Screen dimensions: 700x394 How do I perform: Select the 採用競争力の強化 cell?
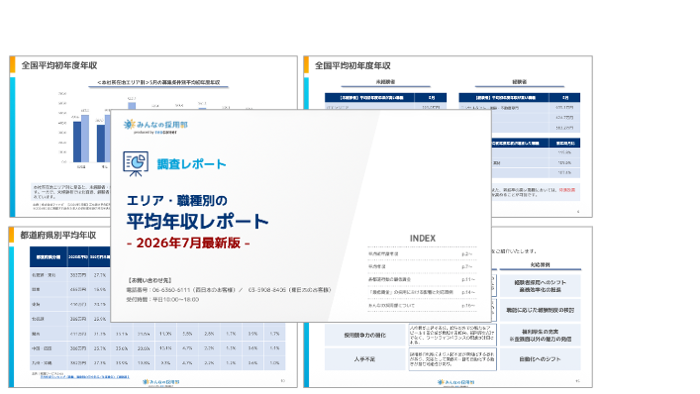tap(365, 335)
